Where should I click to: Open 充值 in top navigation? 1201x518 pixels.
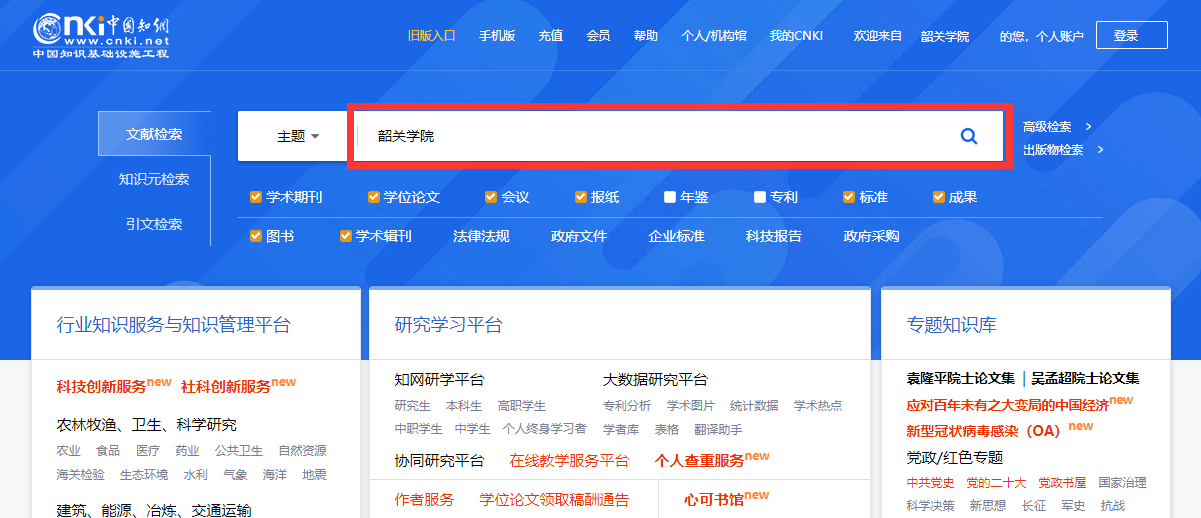coord(551,36)
